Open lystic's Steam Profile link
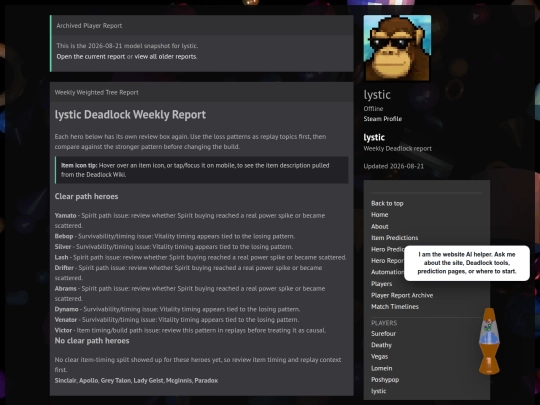Screen dimensions: 540x405 point(383,119)
